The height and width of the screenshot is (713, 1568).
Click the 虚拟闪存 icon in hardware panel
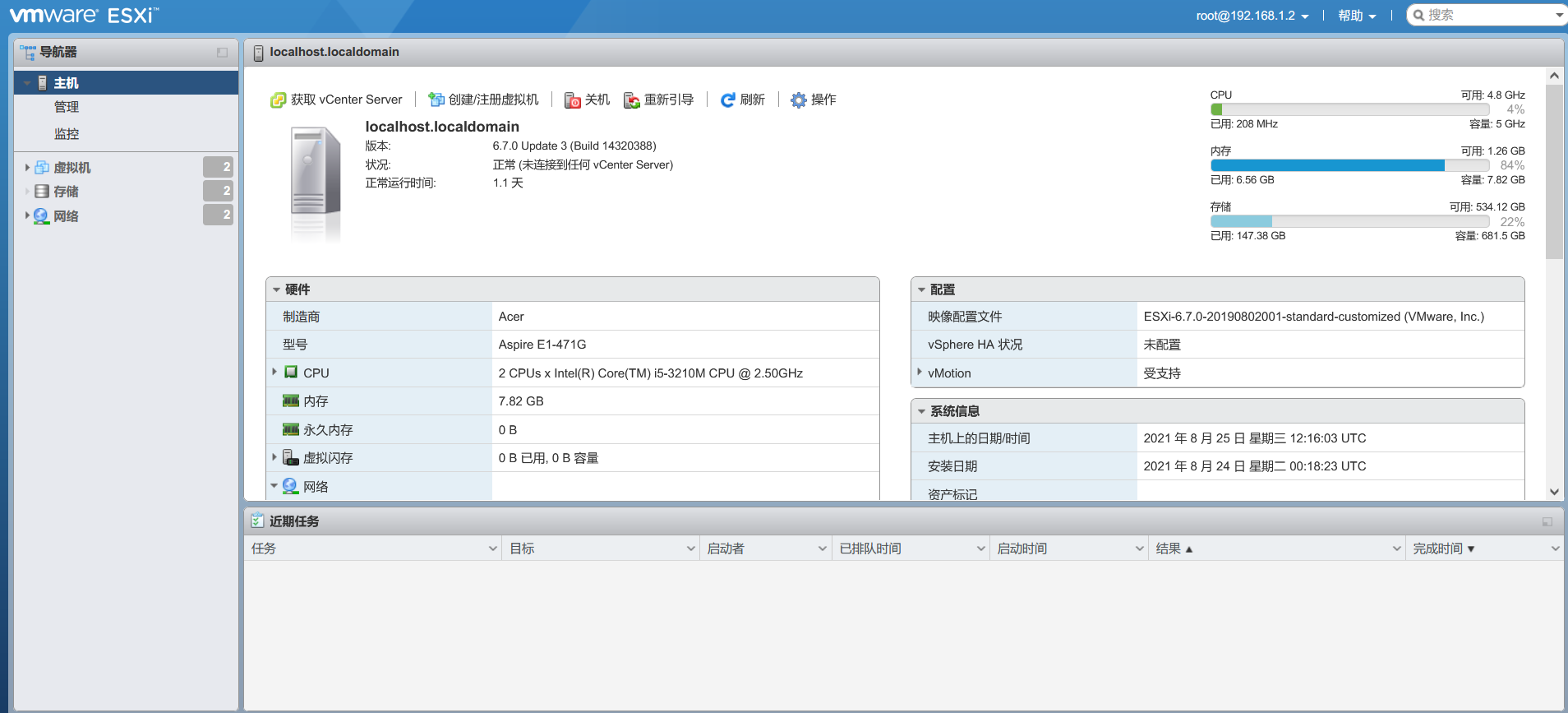(x=291, y=457)
